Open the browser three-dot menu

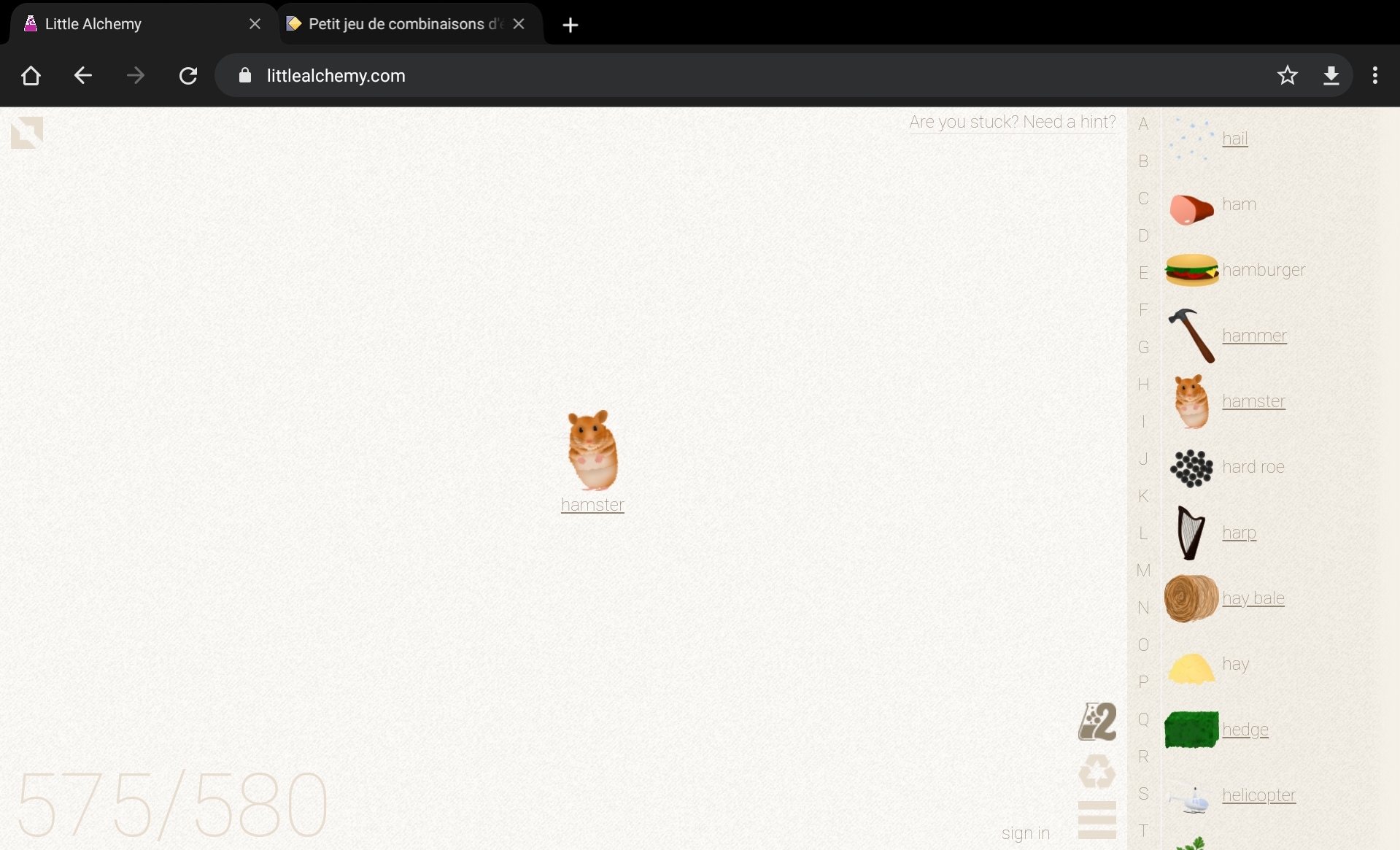pos(1374,76)
